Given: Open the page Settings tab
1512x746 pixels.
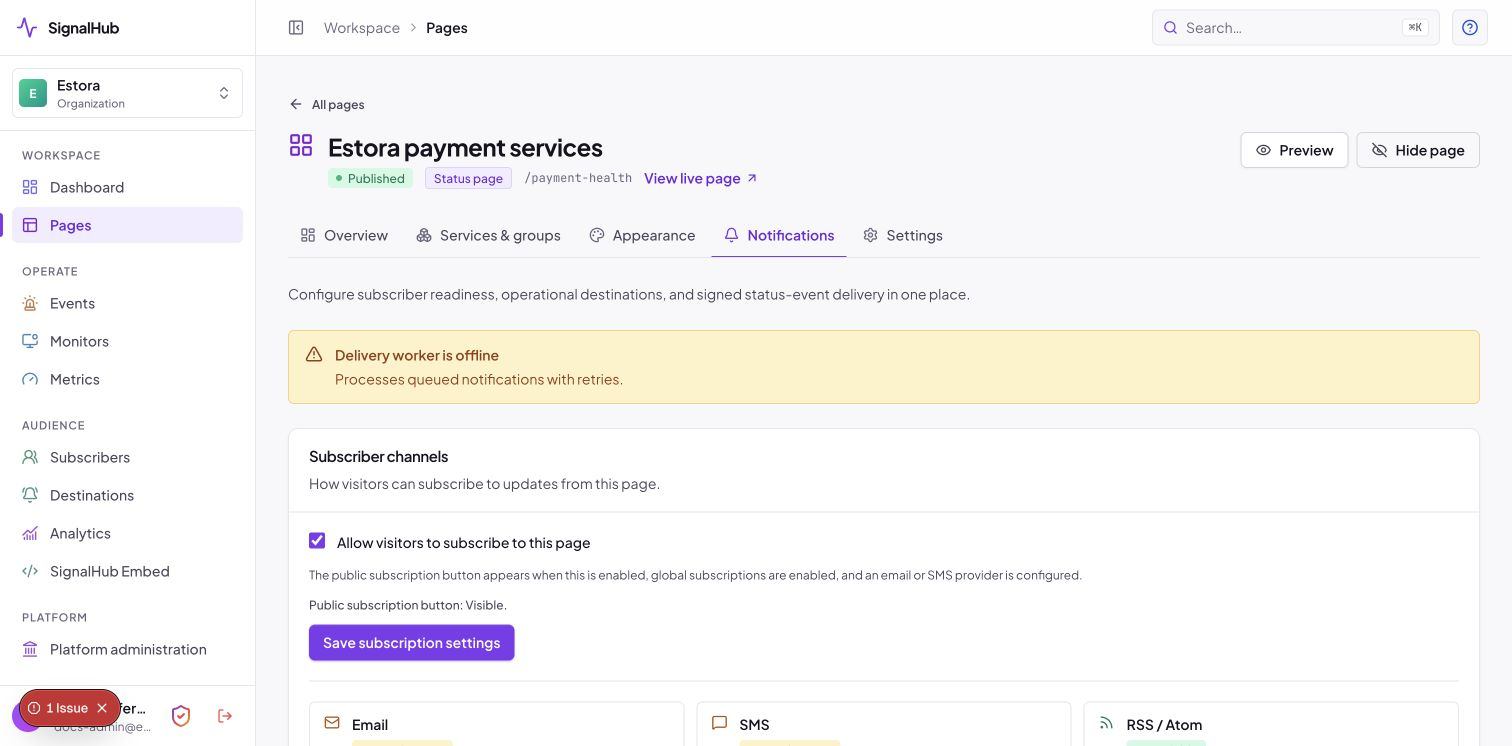Looking at the screenshot, I should [903, 235].
